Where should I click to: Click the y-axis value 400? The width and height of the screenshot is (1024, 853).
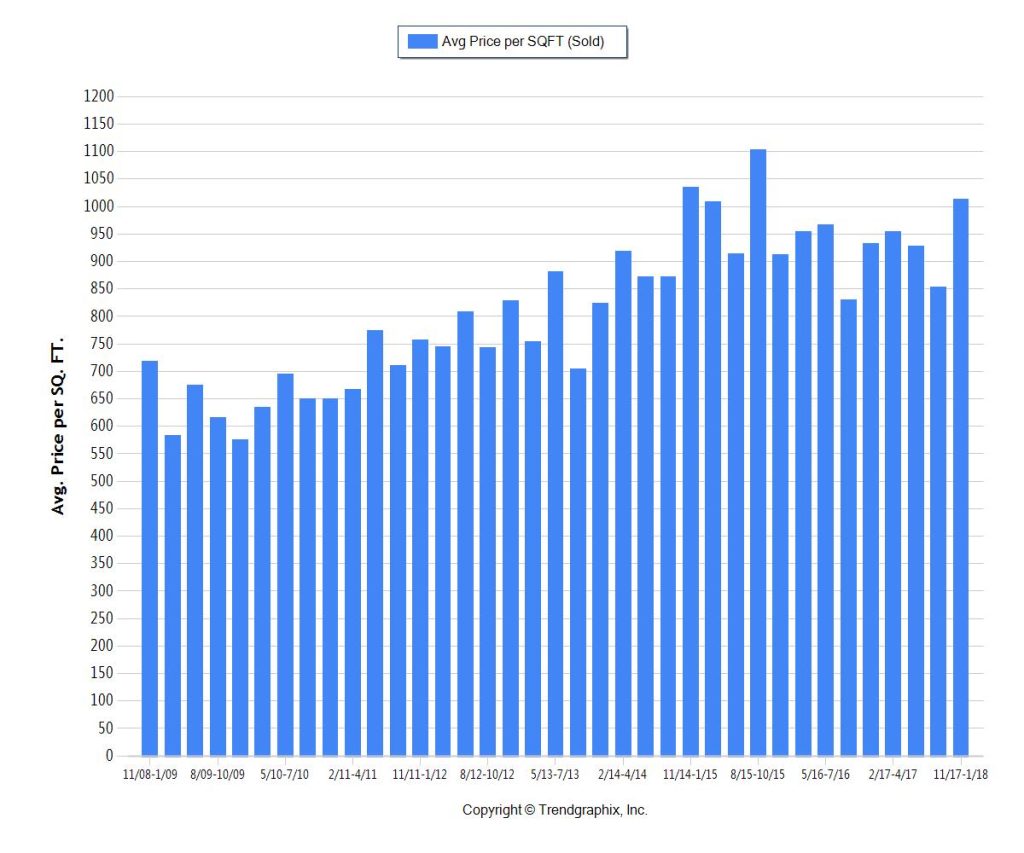(x=102, y=536)
